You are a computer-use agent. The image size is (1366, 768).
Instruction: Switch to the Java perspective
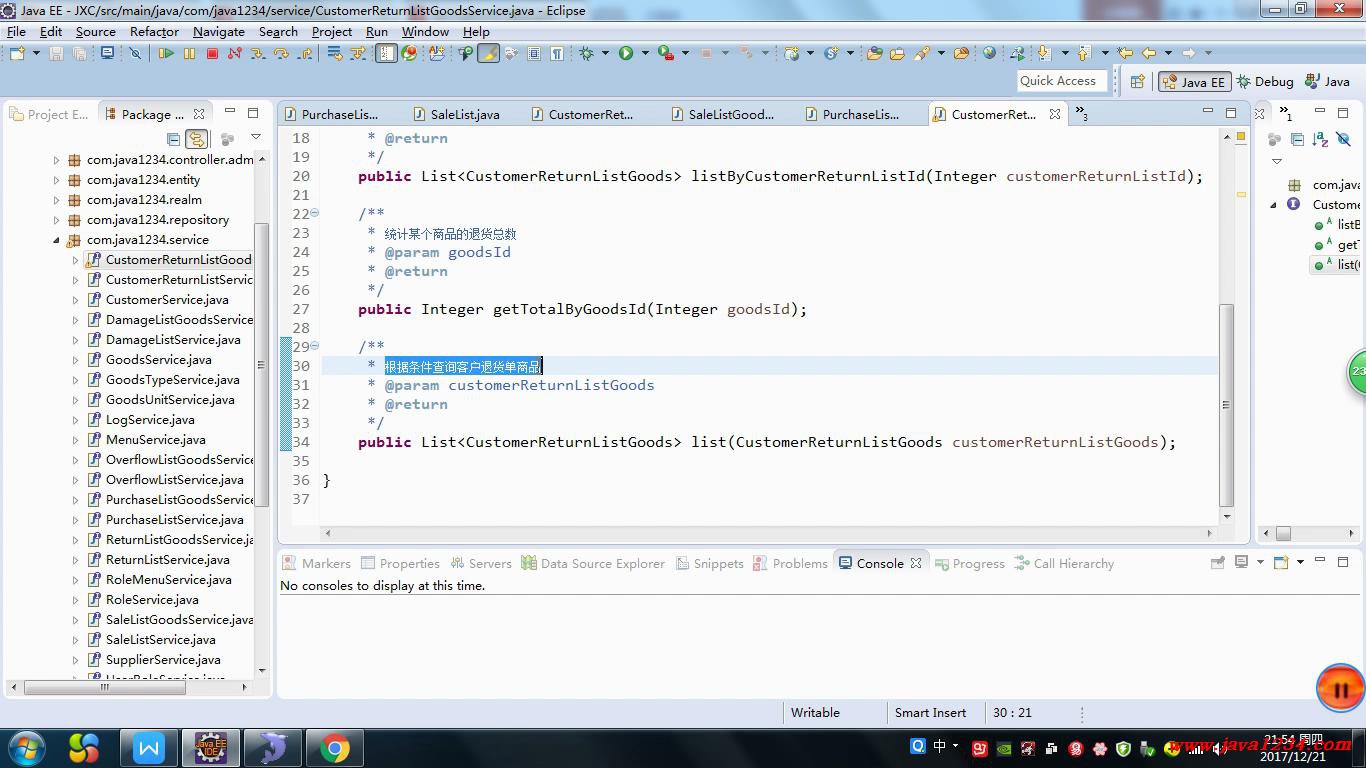click(1327, 82)
